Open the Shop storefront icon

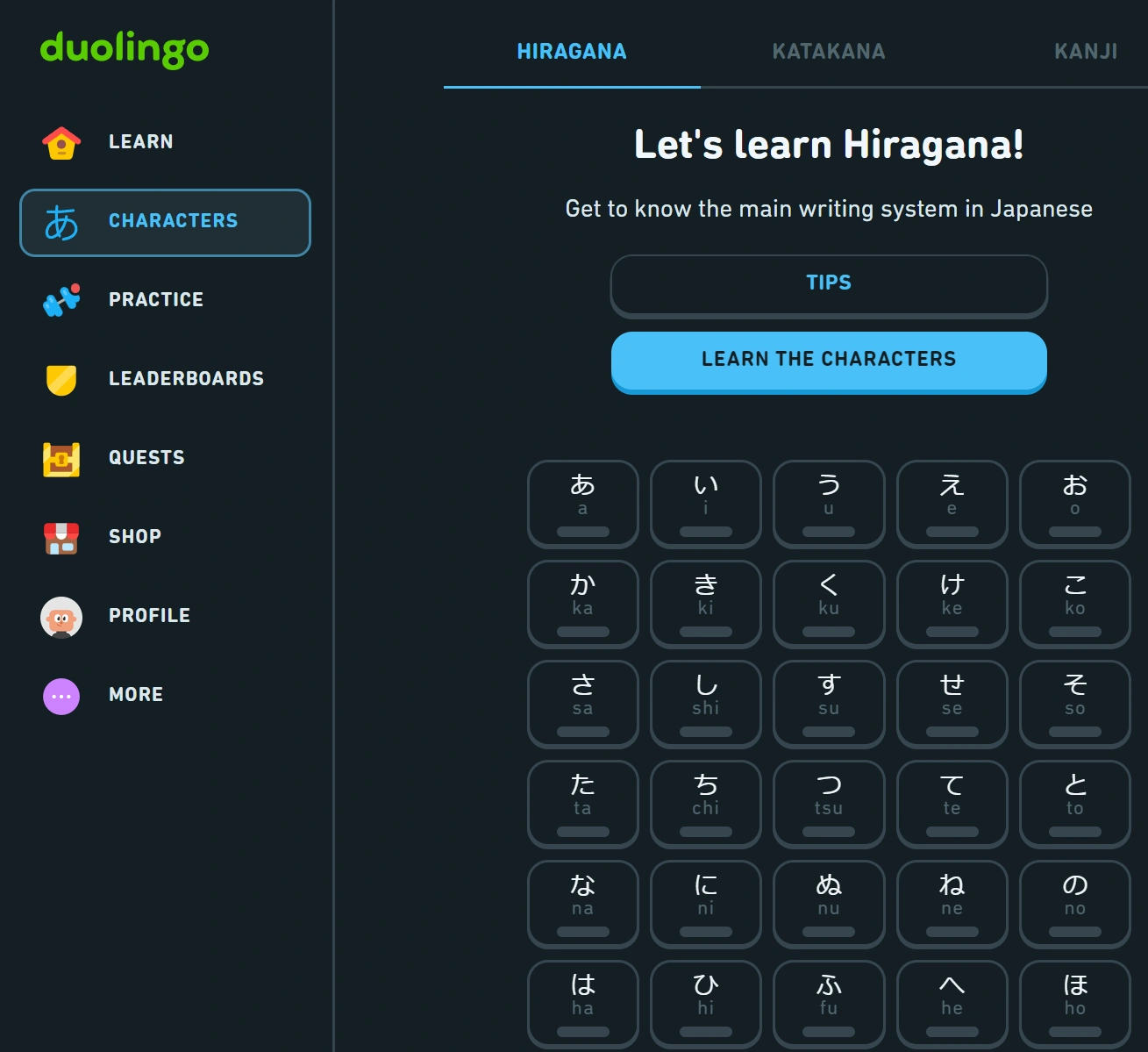tap(61, 538)
